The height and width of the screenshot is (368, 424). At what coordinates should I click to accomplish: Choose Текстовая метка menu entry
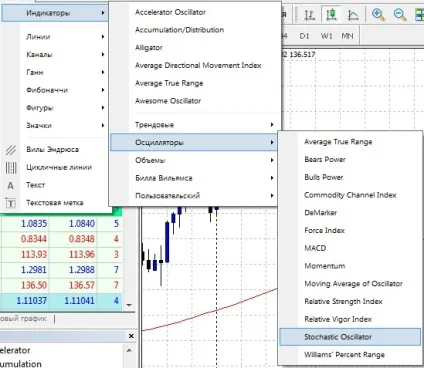[55, 203]
